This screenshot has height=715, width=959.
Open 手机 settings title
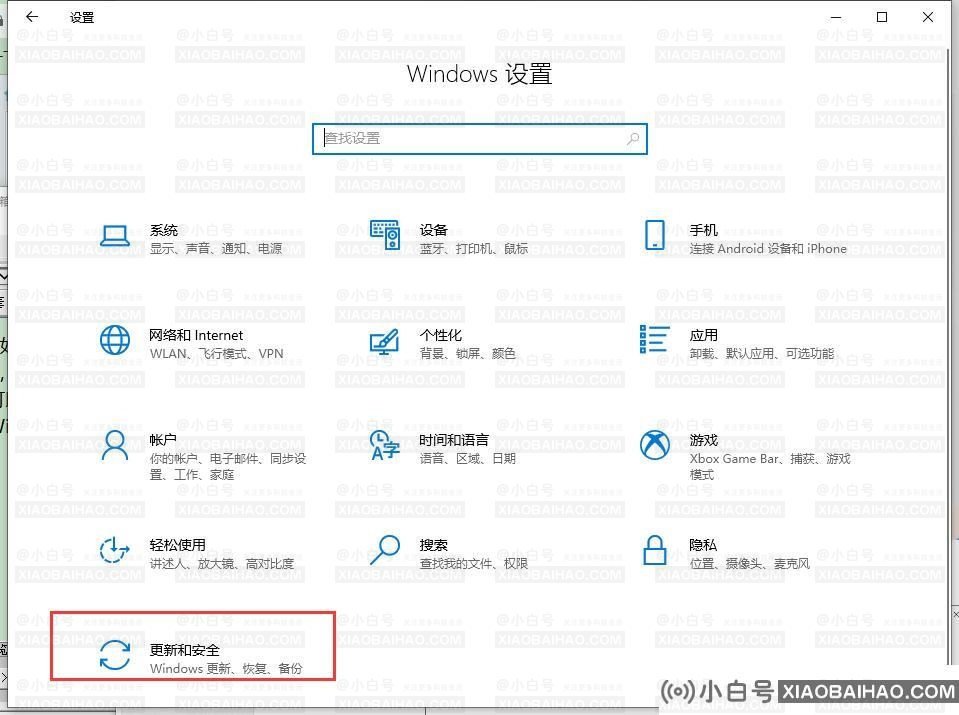pyautogui.click(x=703, y=230)
